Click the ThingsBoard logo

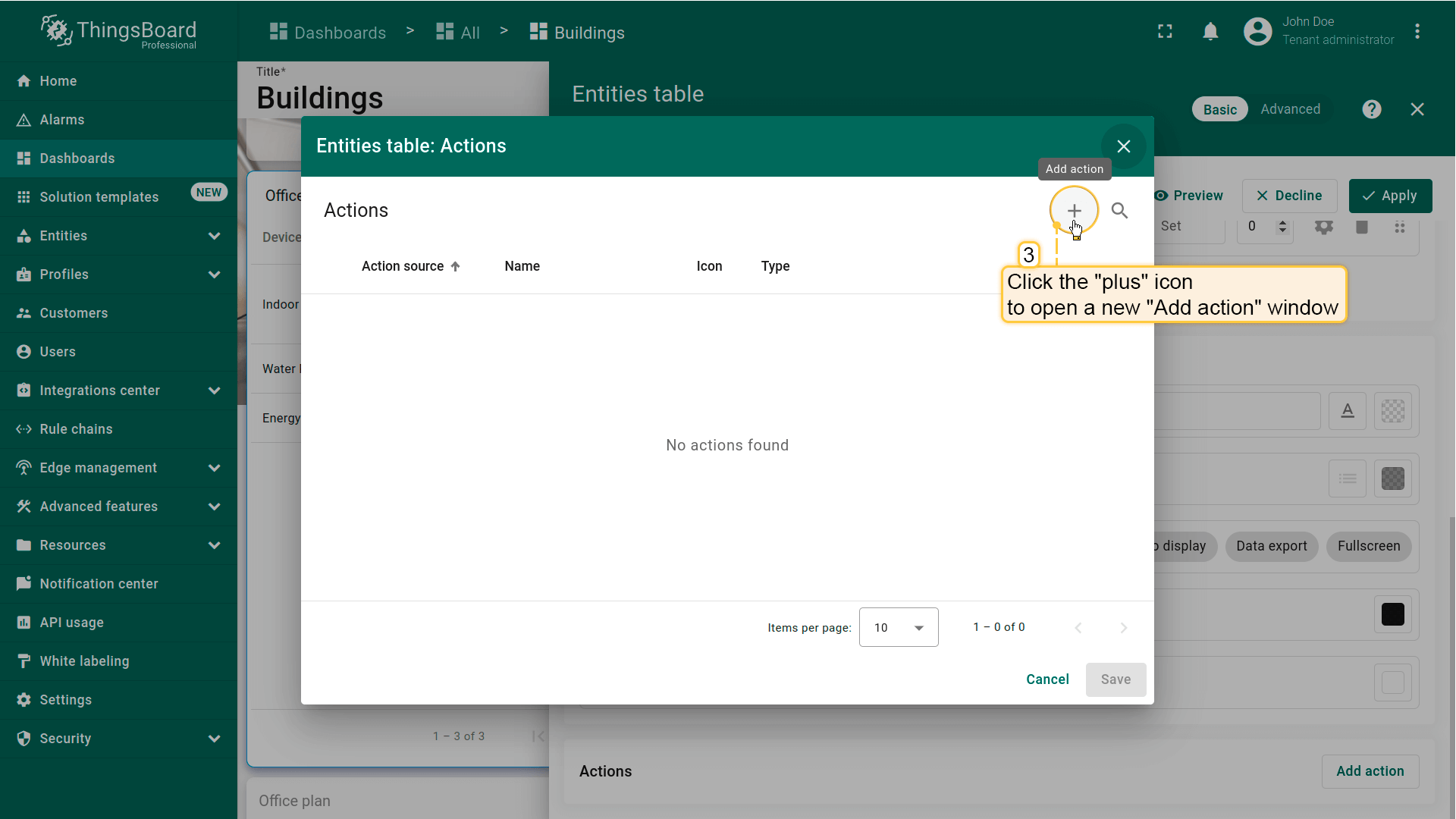[118, 32]
